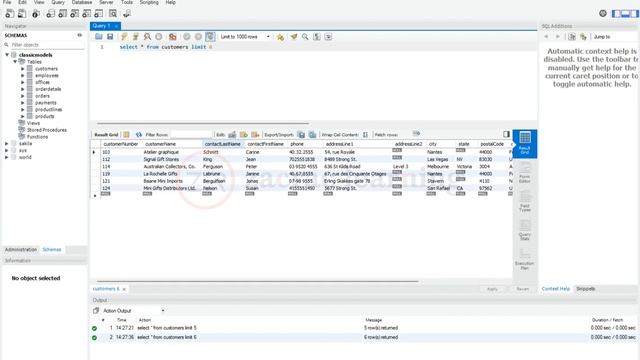Select the contactLastName column header
Image resolution: width=640 pixels, height=360 pixels.
point(222,144)
